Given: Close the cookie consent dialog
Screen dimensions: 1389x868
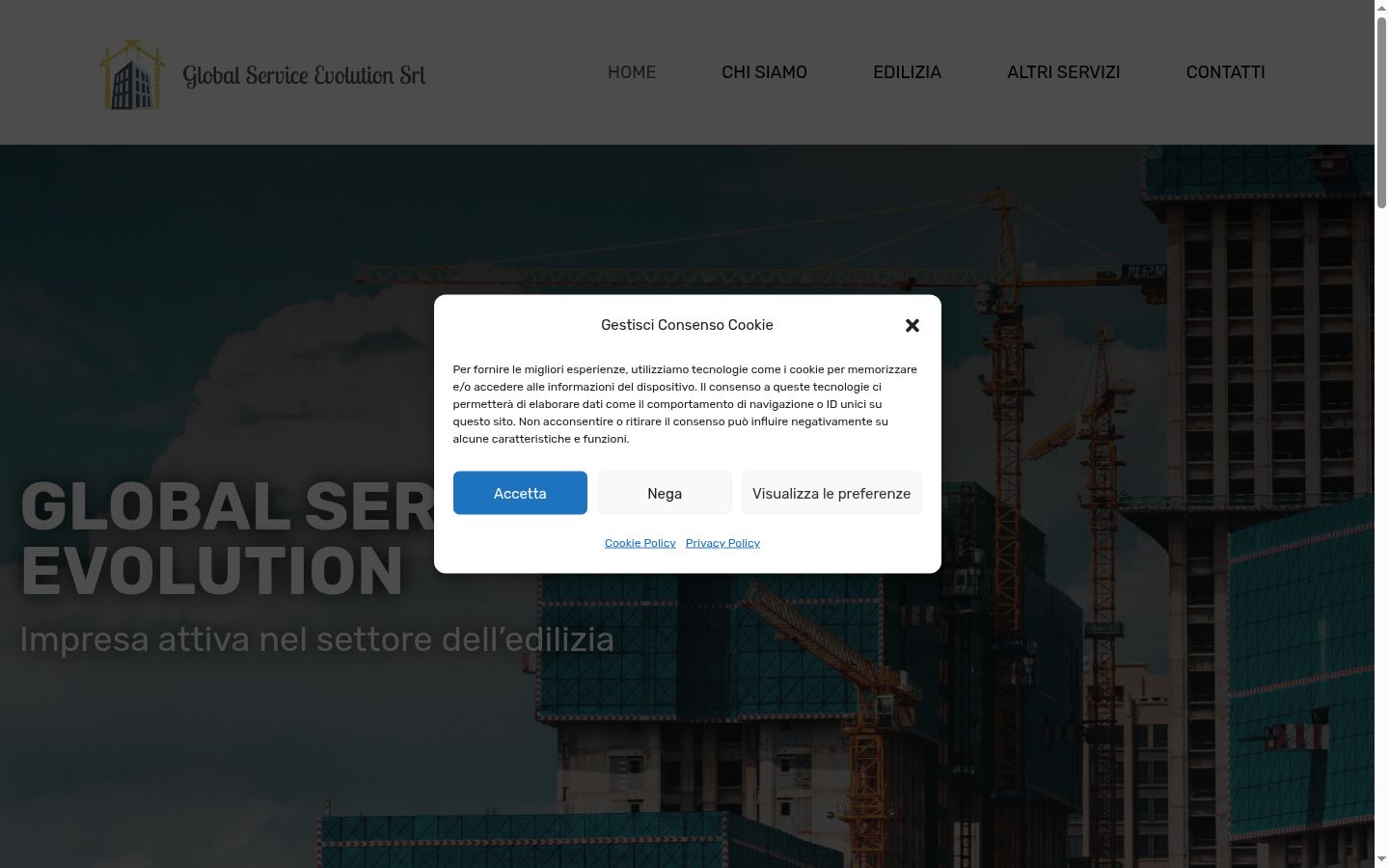Looking at the screenshot, I should (x=912, y=326).
